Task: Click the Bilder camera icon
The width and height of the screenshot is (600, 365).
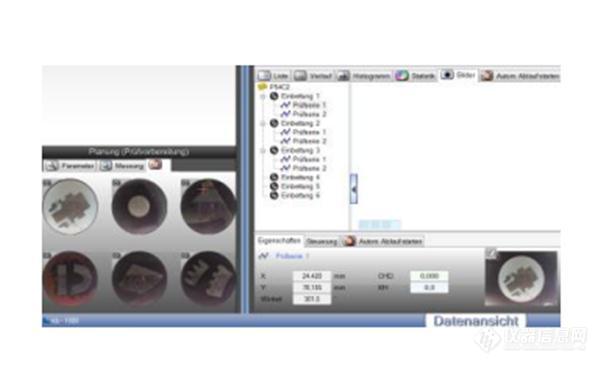Action: click(x=447, y=75)
